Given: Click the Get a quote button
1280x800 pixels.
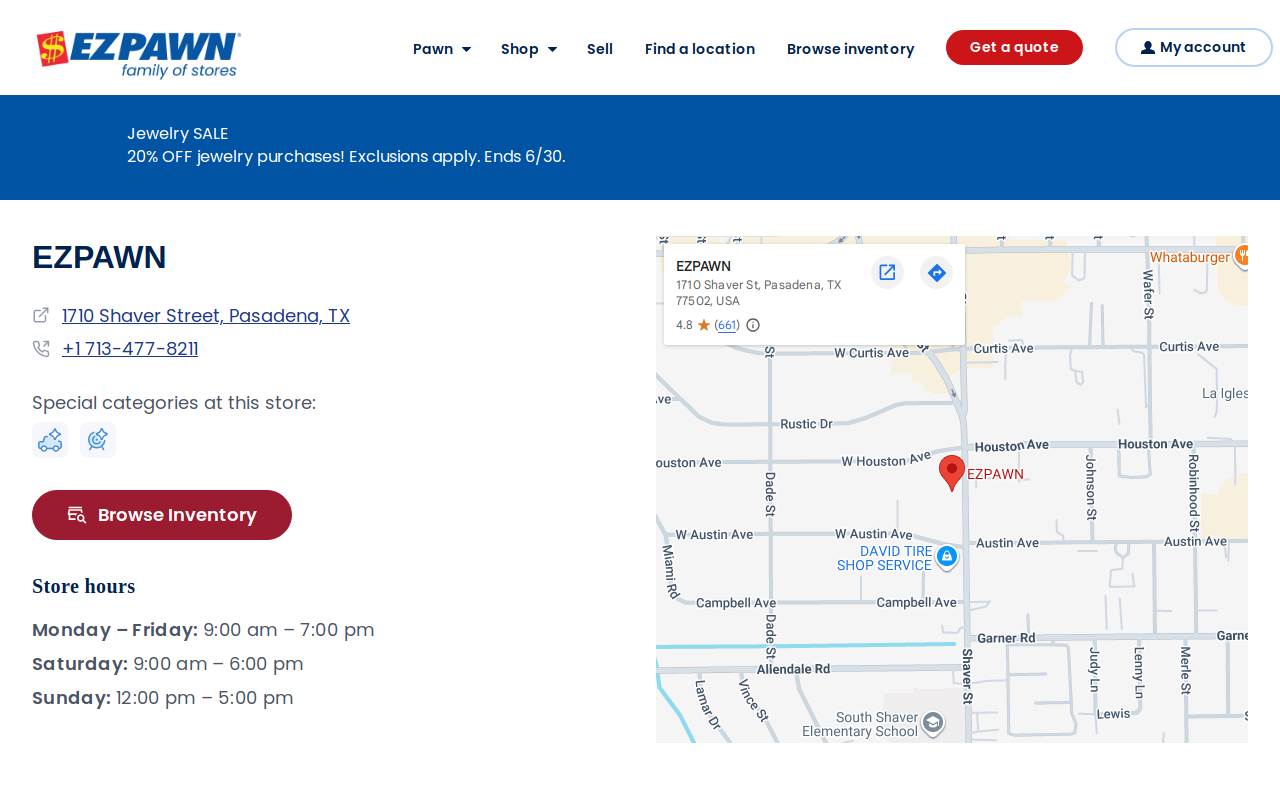Looking at the screenshot, I should (x=1014, y=47).
